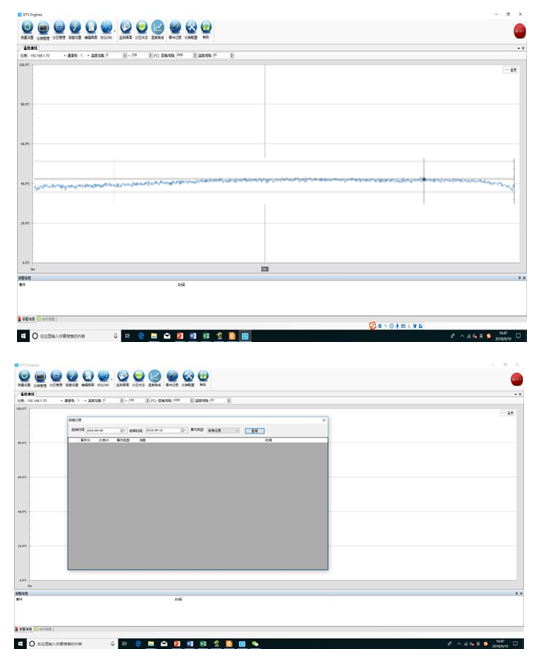537x660 pixels.
Task: Open the wrench-and-screwdriver instrument configuration icon above the blue curve chart
Action: 191,28
